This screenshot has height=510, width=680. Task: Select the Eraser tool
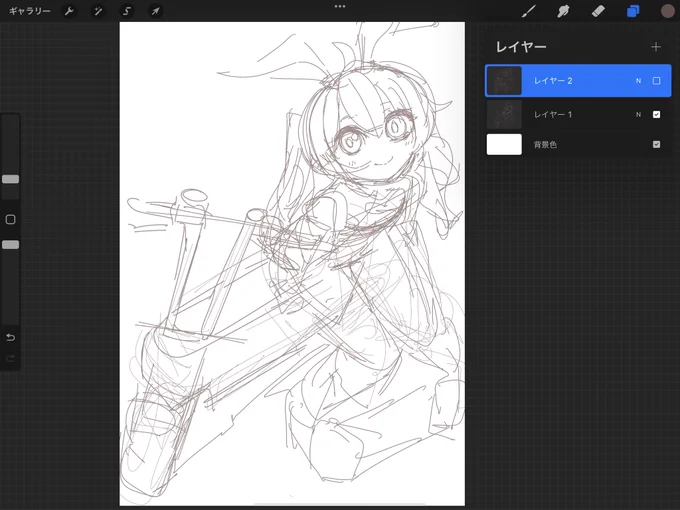tap(598, 11)
